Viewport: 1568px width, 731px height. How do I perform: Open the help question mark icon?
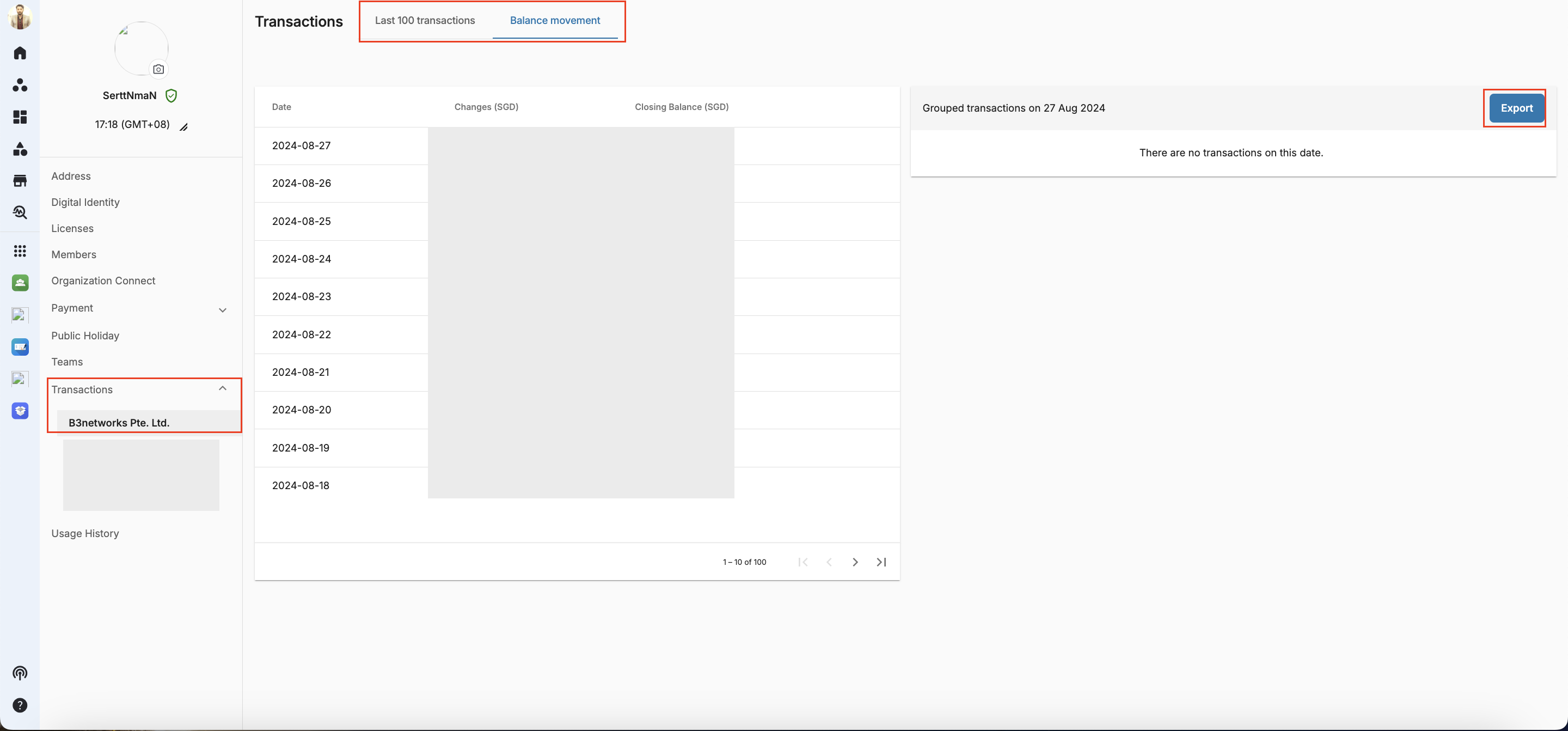coord(20,705)
